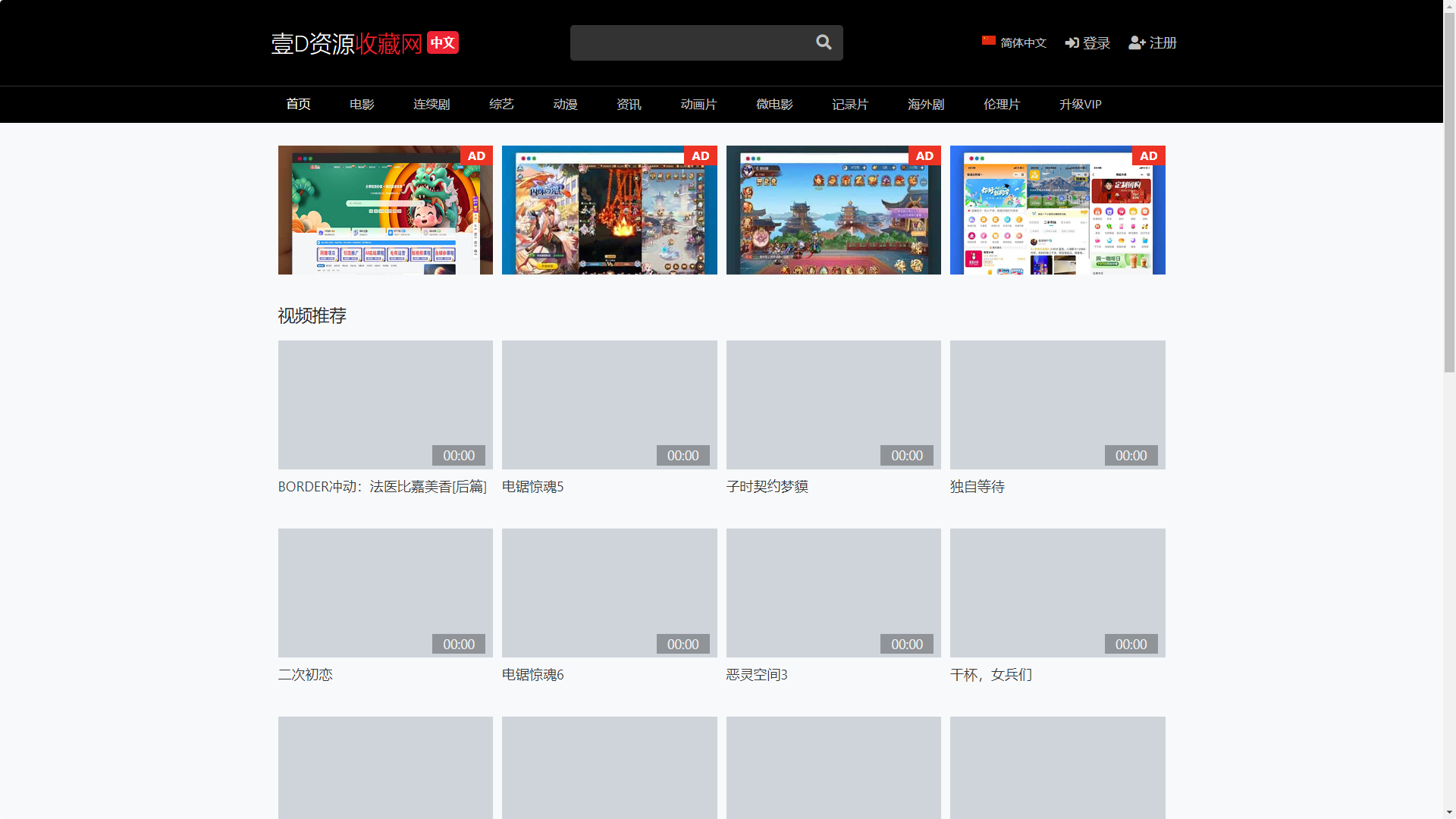Open the 电影 navigation menu

point(361,104)
